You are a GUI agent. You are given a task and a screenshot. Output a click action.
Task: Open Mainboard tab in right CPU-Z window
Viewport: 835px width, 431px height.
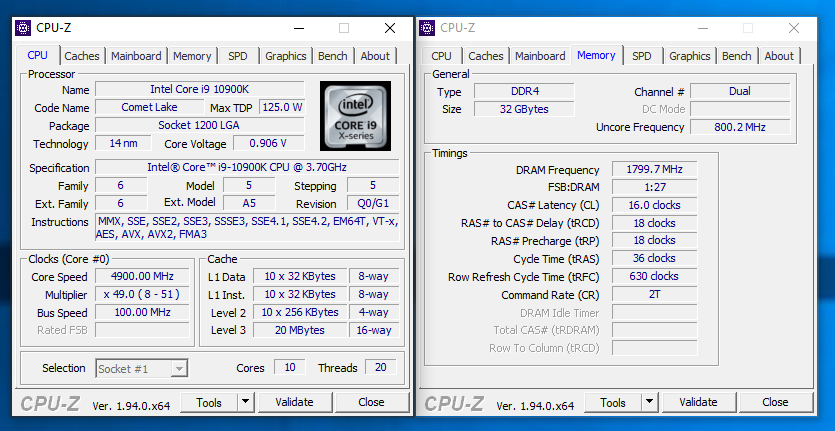click(x=540, y=56)
